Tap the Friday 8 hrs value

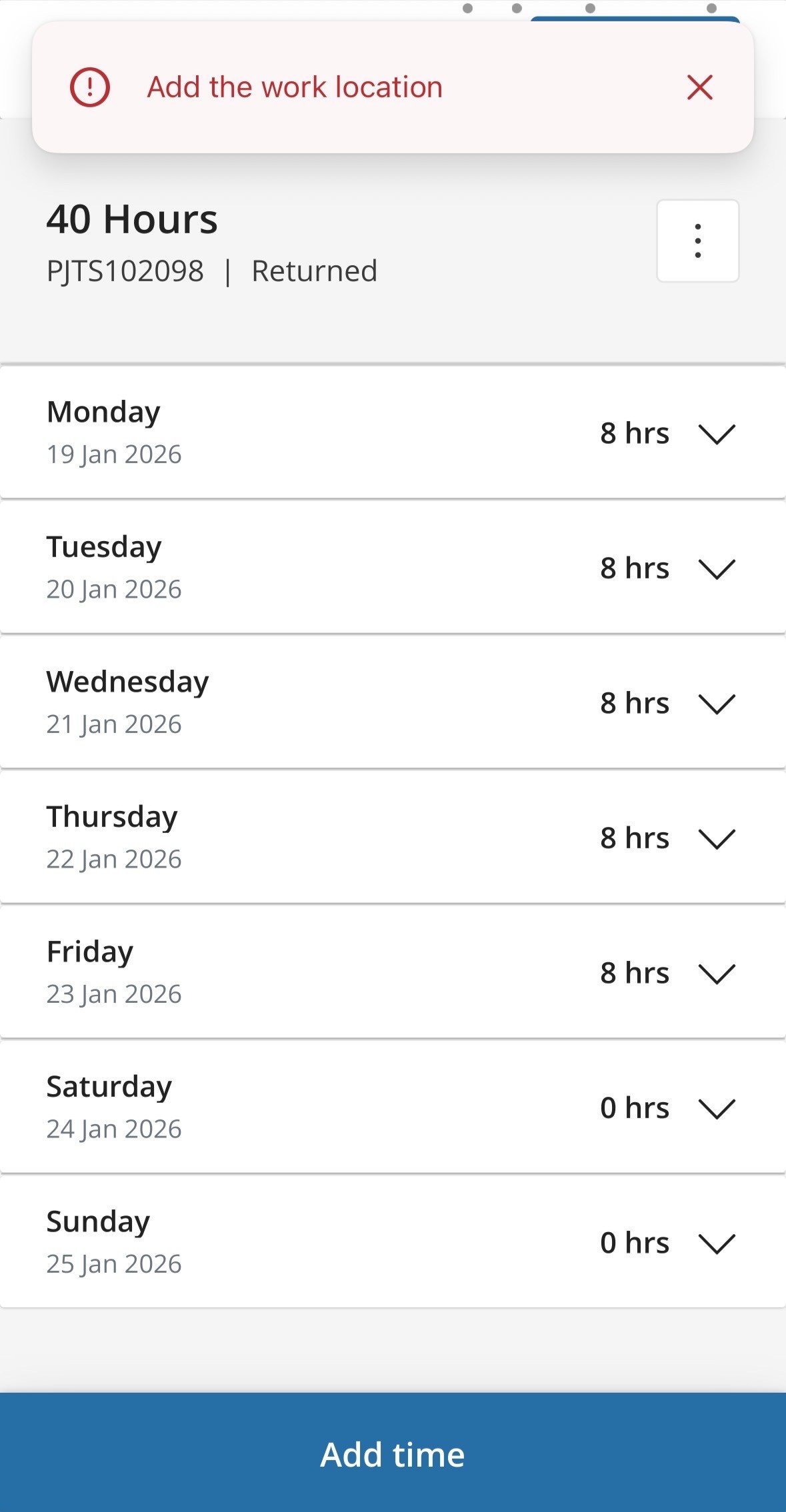[x=634, y=974]
